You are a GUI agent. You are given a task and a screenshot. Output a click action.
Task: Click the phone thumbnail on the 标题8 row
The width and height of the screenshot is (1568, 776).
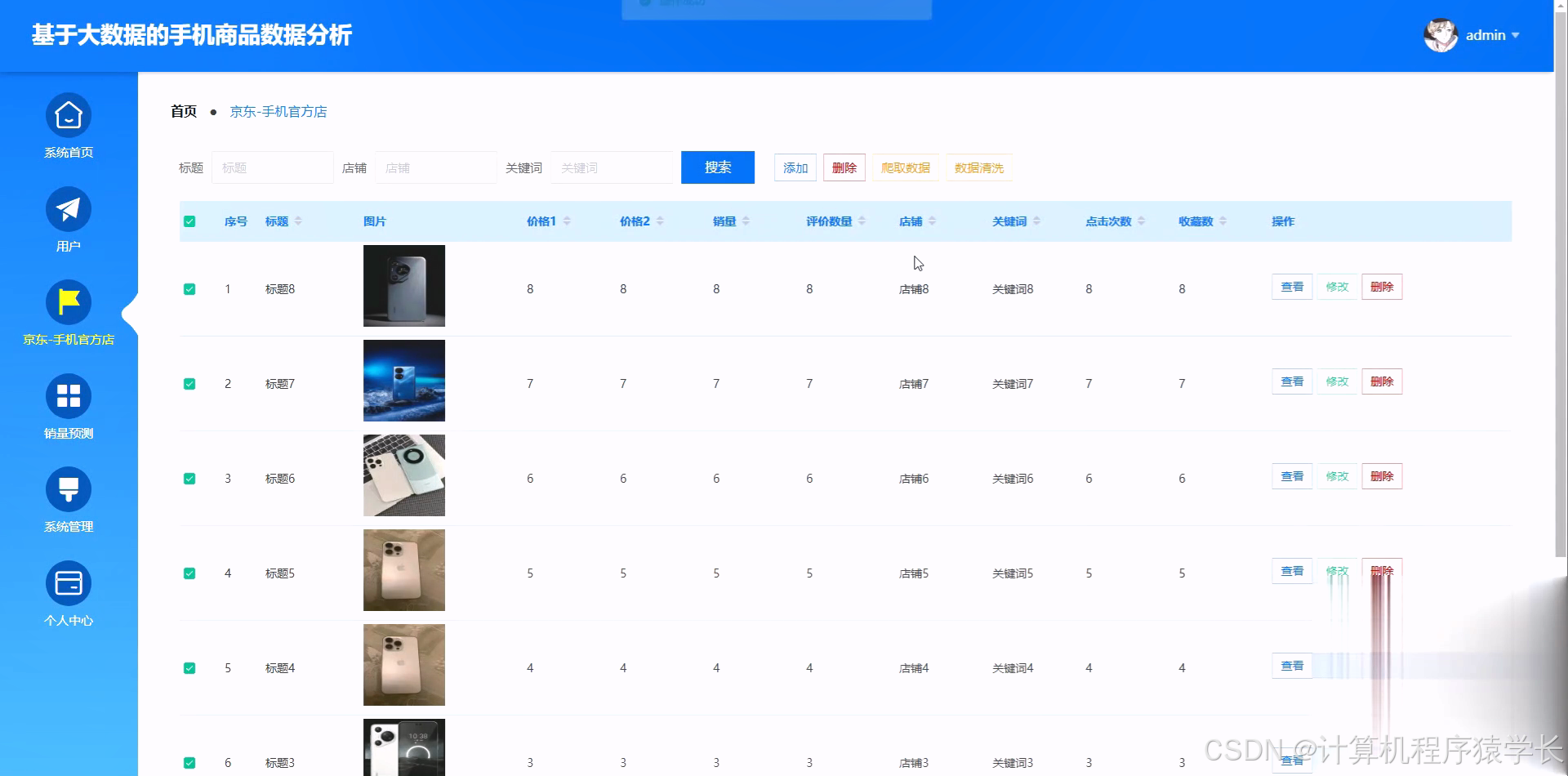pyautogui.click(x=403, y=286)
